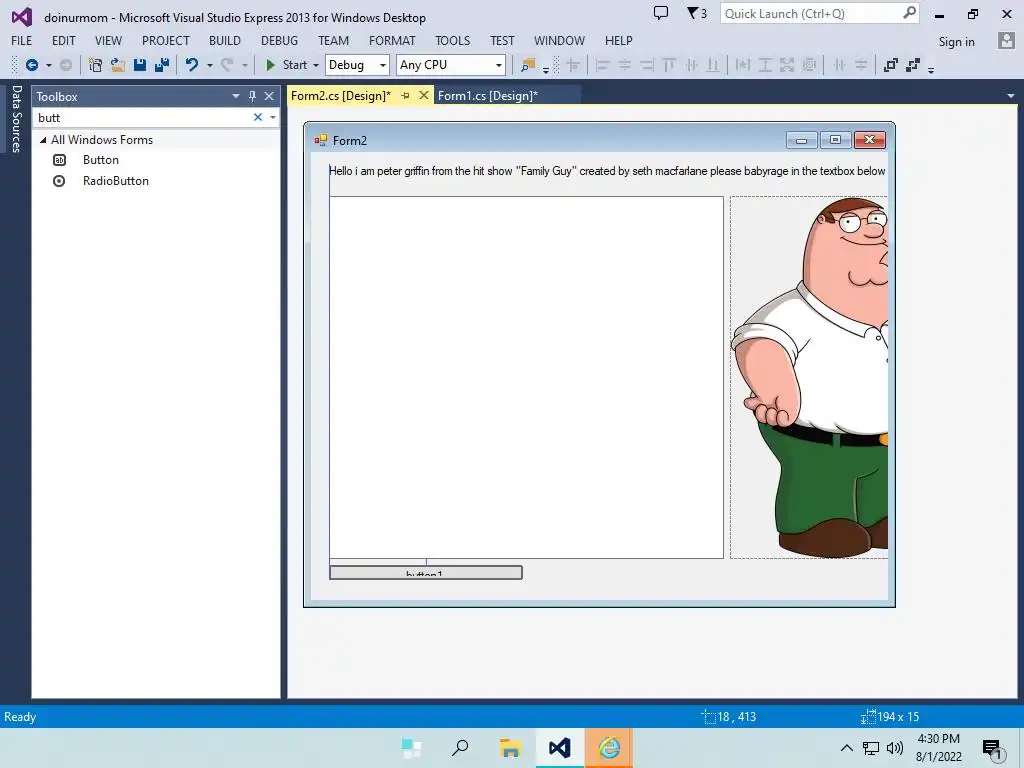Screen dimensions: 1024x768
Task: Open the FILE menu
Action: (21, 40)
